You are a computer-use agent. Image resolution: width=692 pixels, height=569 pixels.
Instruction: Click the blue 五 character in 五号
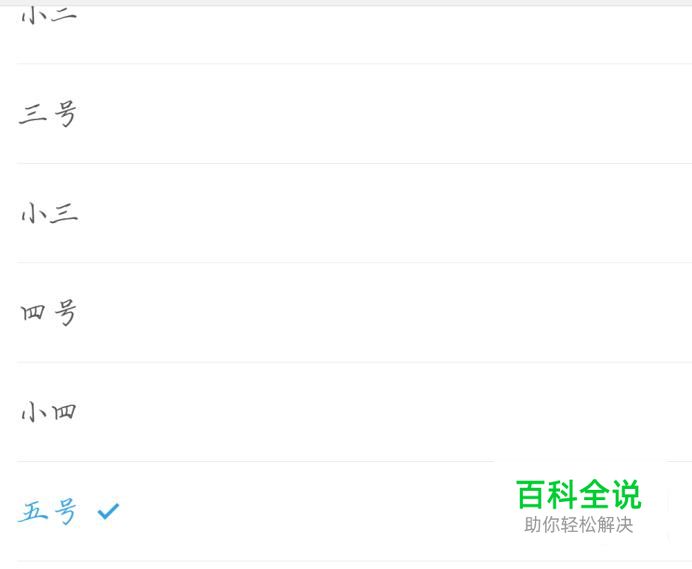click(x=34, y=512)
